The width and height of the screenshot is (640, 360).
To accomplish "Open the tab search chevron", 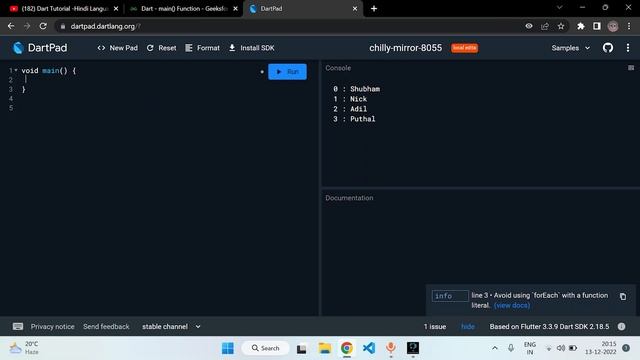I will (560, 7).
